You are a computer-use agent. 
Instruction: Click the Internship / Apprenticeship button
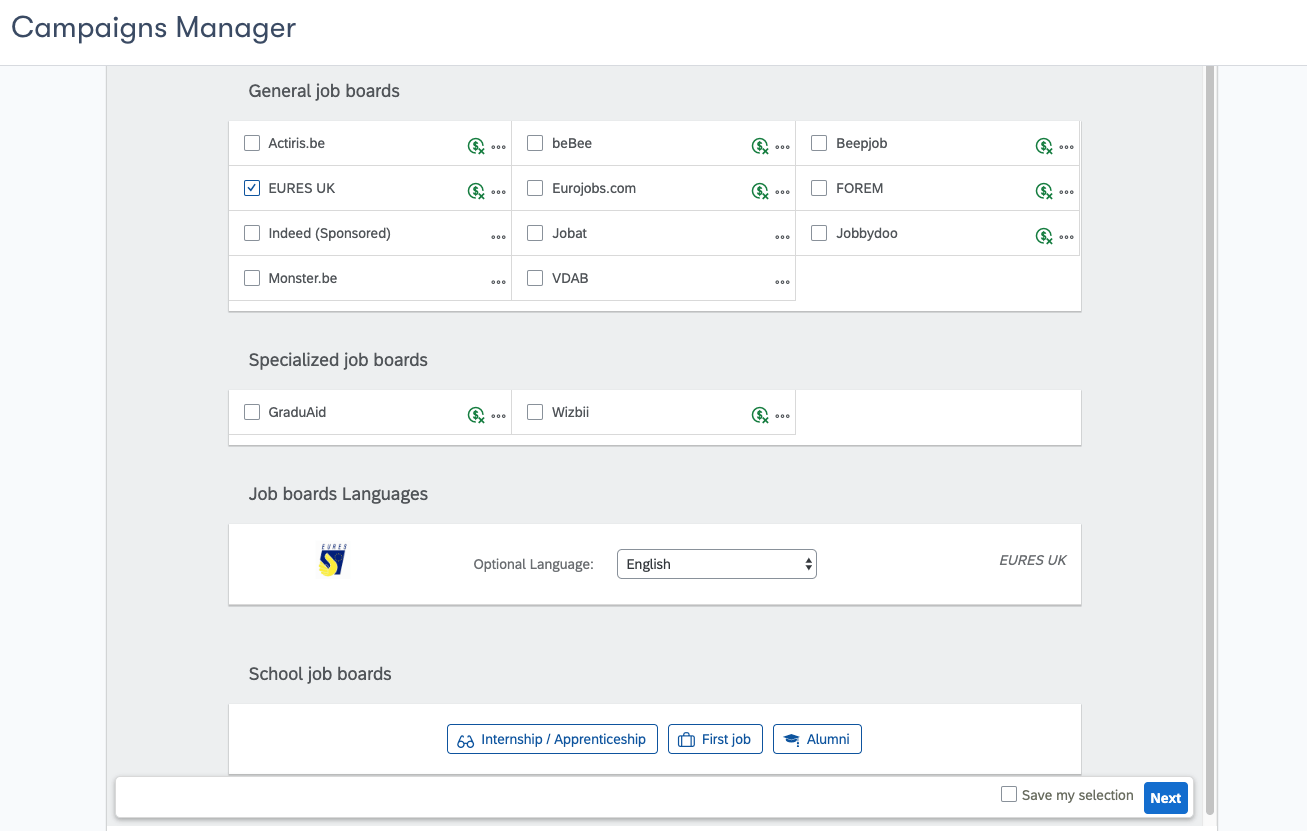[552, 739]
